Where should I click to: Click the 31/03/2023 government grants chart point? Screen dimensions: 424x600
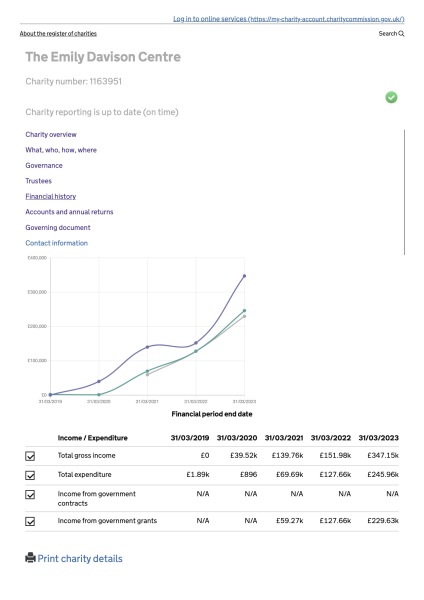click(245, 316)
